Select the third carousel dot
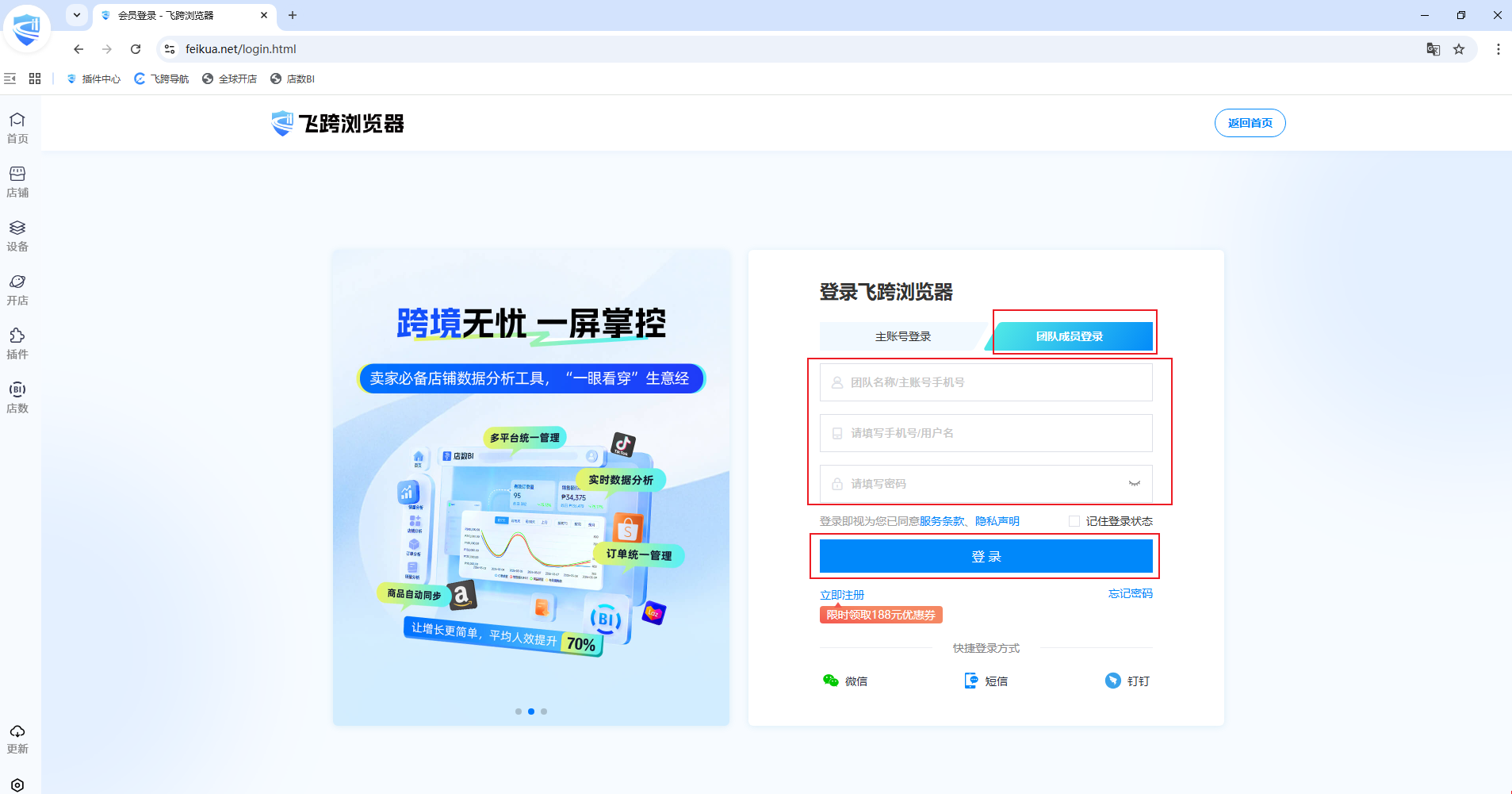This screenshot has height=794, width=1512. tap(544, 712)
